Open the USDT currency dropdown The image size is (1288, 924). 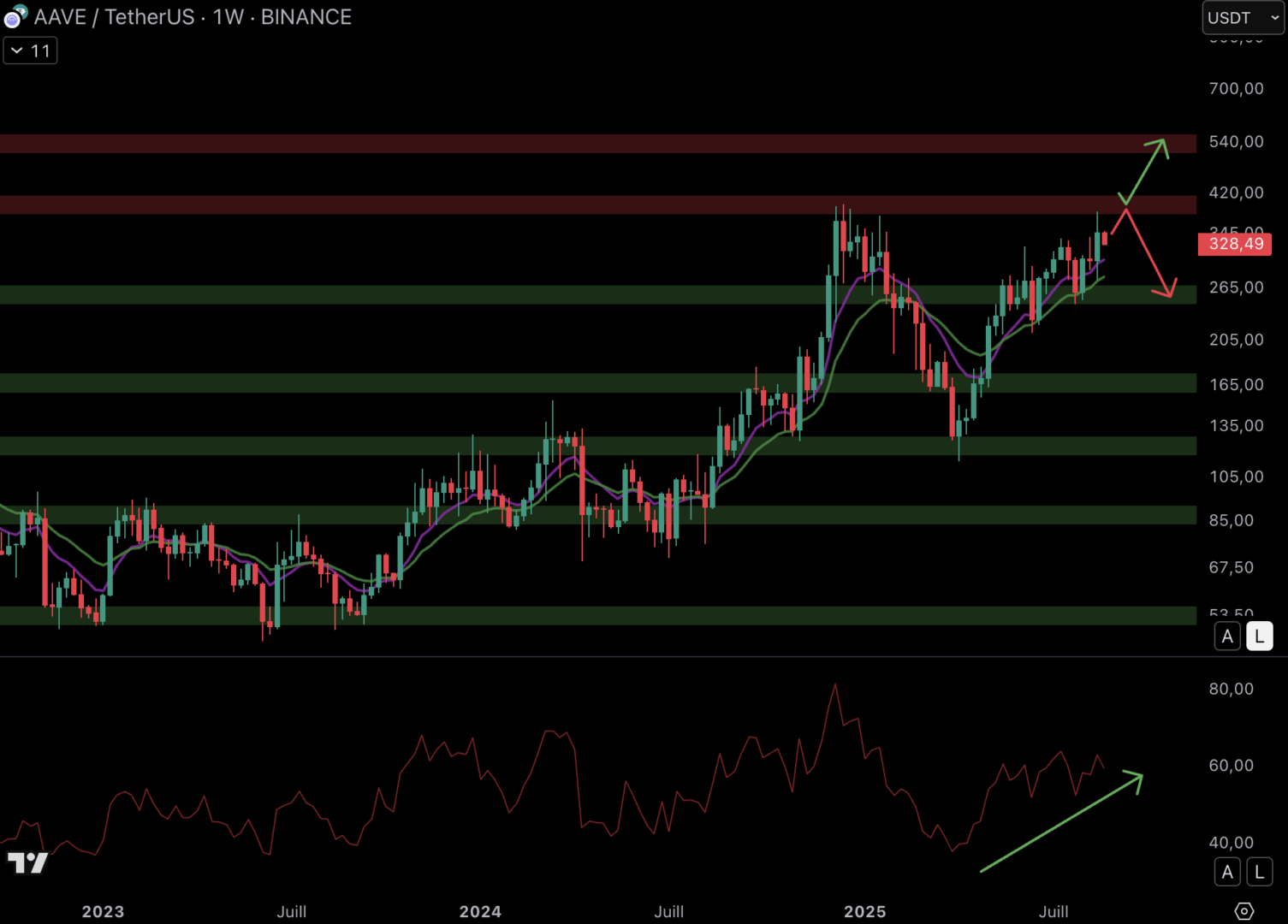1243,17
